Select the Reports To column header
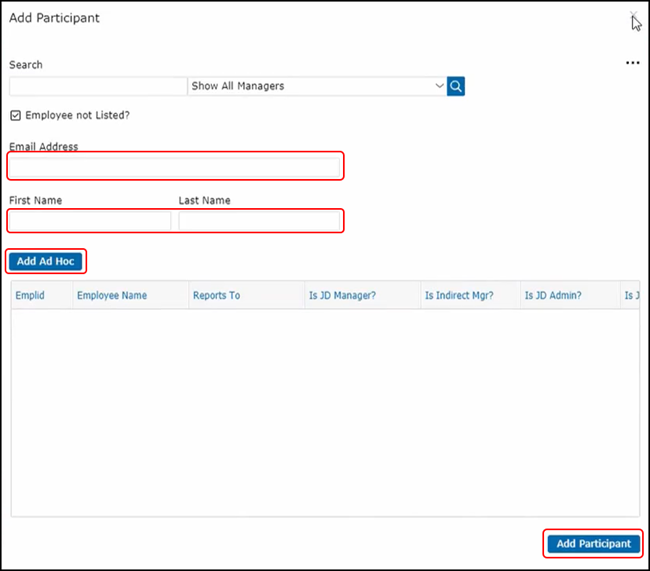The width and height of the screenshot is (650, 571). [x=217, y=296]
